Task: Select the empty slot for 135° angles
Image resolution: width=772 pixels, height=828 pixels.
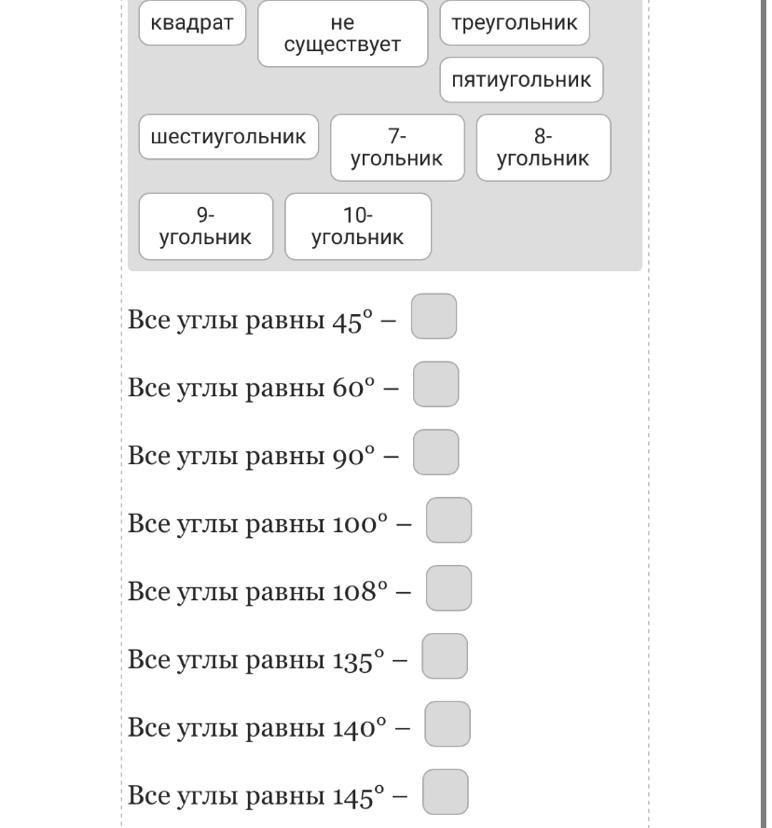Action: pyautogui.click(x=445, y=657)
